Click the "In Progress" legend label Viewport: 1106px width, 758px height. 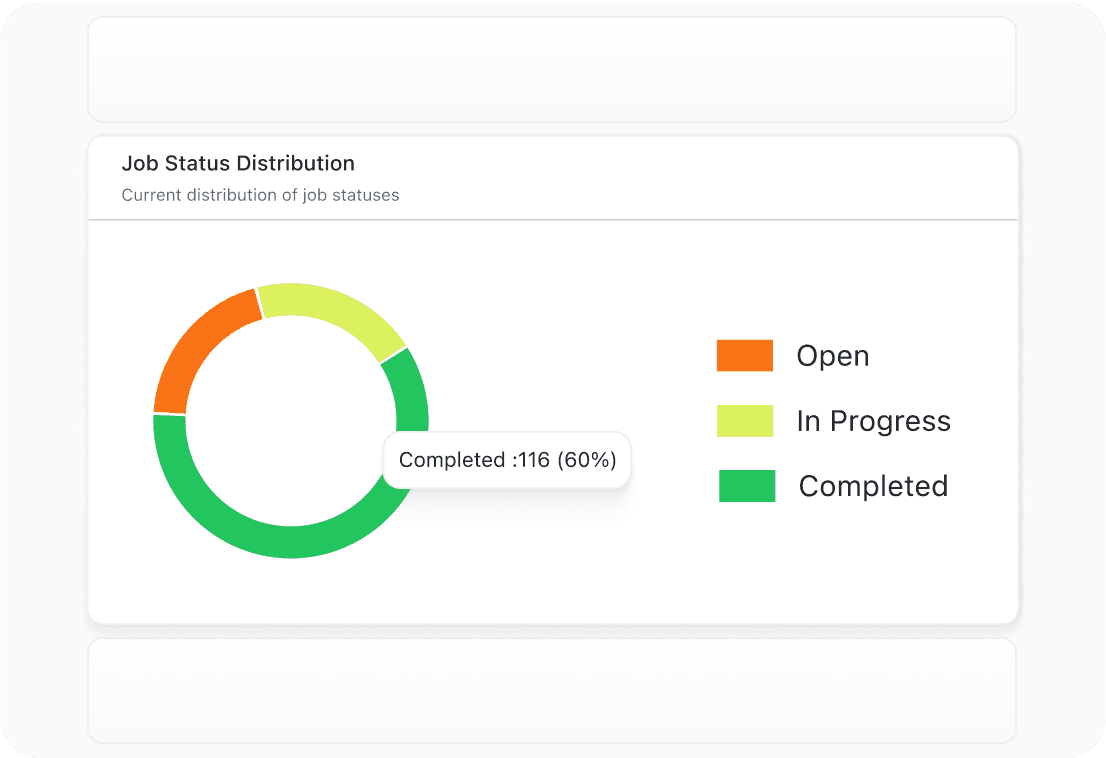pyautogui.click(x=873, y=421)
